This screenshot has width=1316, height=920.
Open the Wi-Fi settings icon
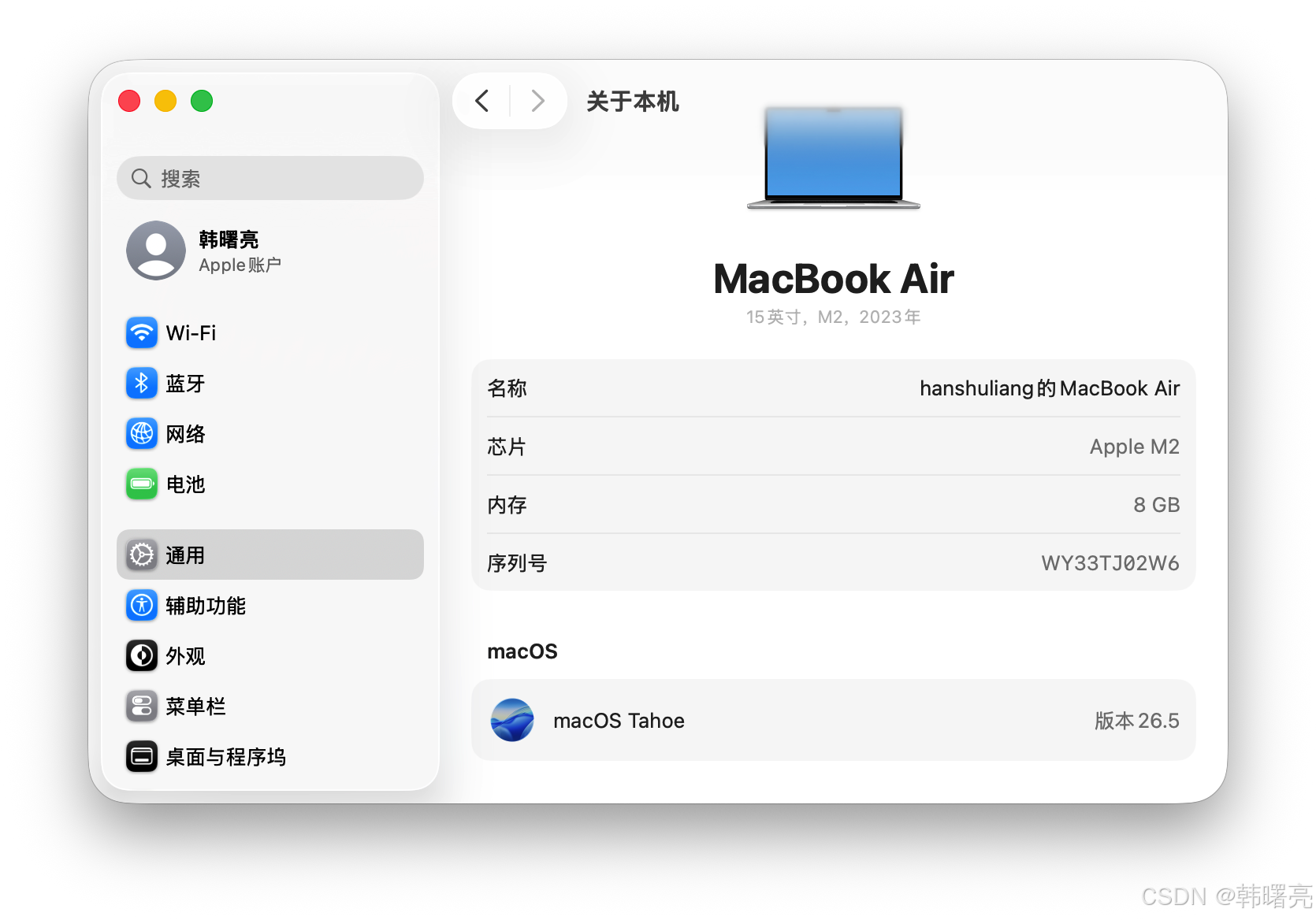point(142,333)
